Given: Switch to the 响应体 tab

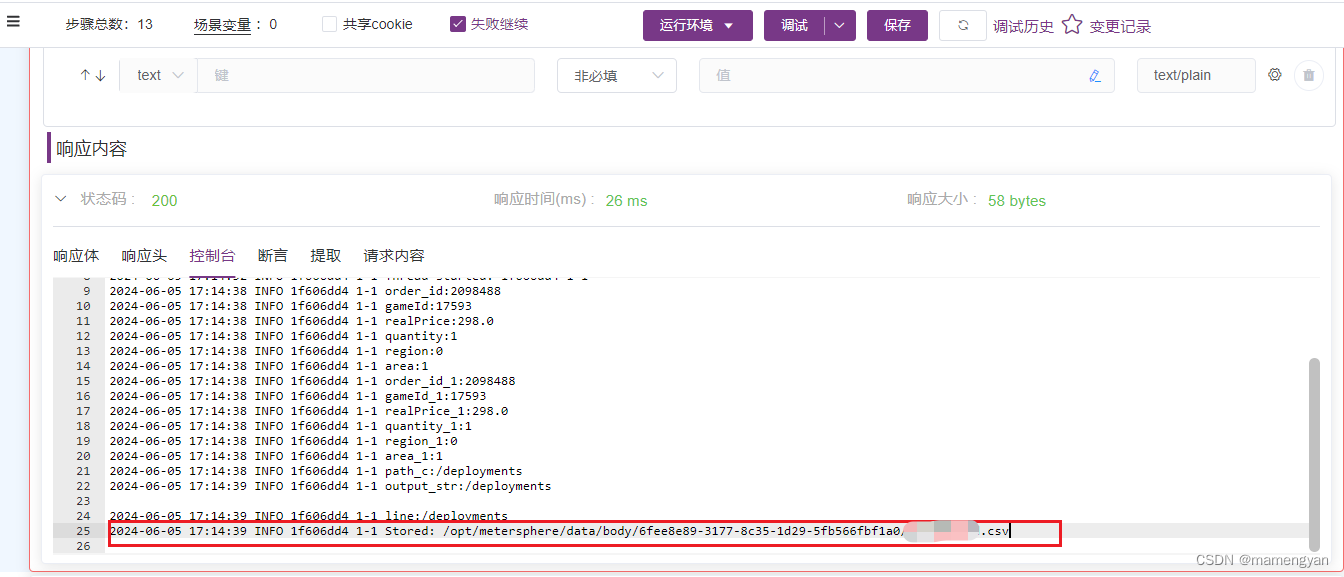Looking at the screenshot, I should click(x=76, y=255).
